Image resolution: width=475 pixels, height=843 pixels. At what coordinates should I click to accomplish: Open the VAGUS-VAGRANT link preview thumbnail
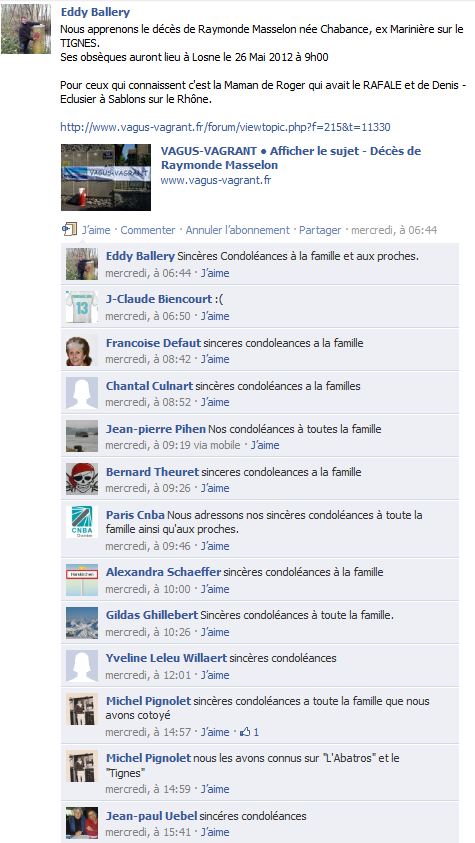106,177
